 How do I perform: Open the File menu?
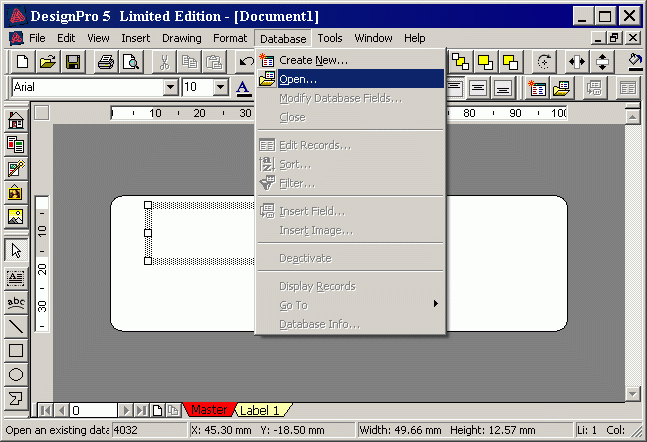37,38
